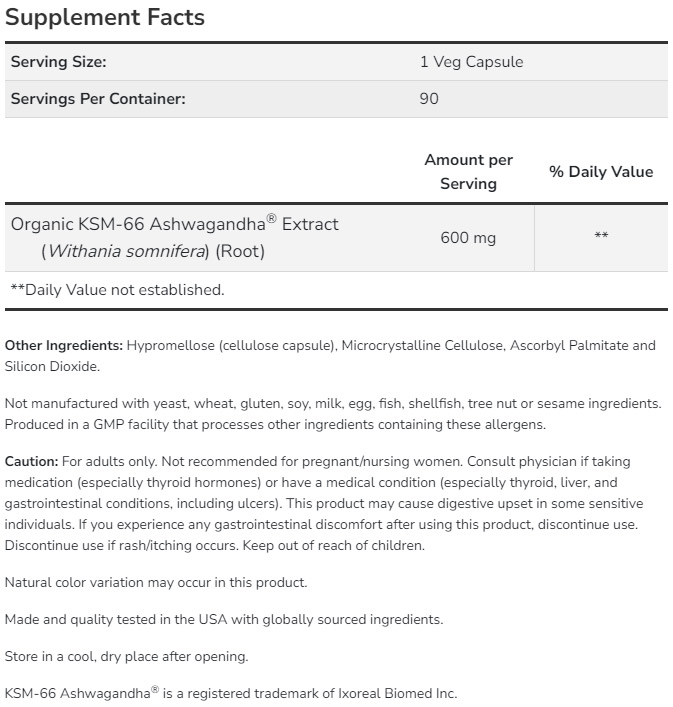673x707 pixels.
Task: Click the Organic KSM-66 Ashwagandha Extract ingredient name
Action: [175, 224]
